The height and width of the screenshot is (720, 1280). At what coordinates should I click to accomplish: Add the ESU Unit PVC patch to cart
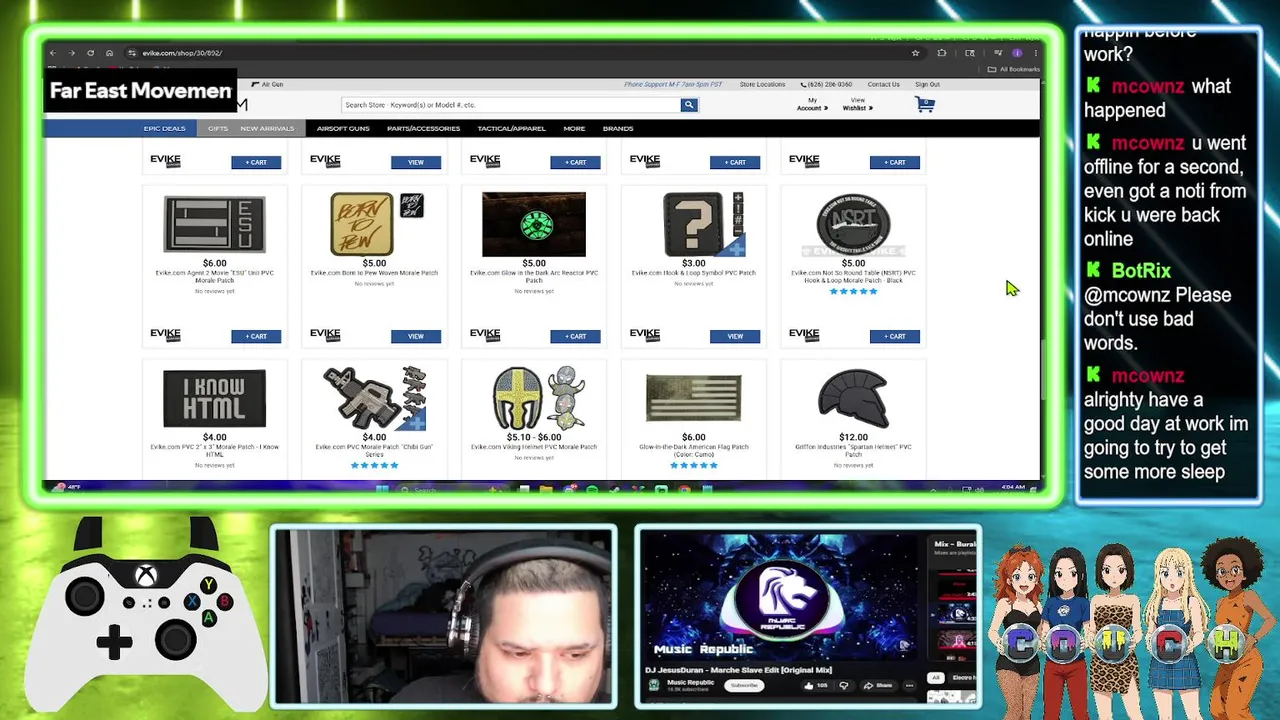pos(256,336)
